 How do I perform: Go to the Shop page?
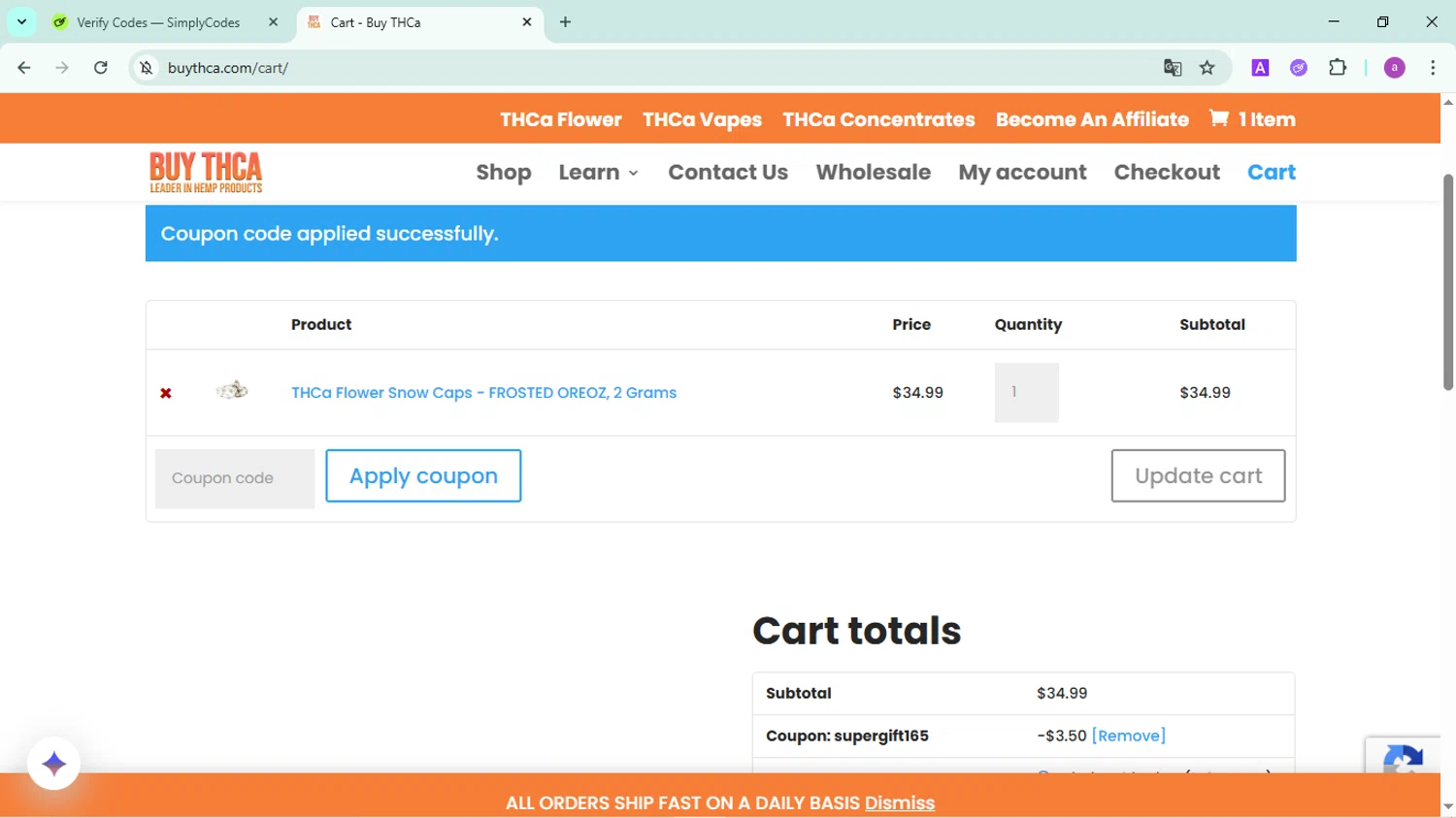(x=504, y=173)
